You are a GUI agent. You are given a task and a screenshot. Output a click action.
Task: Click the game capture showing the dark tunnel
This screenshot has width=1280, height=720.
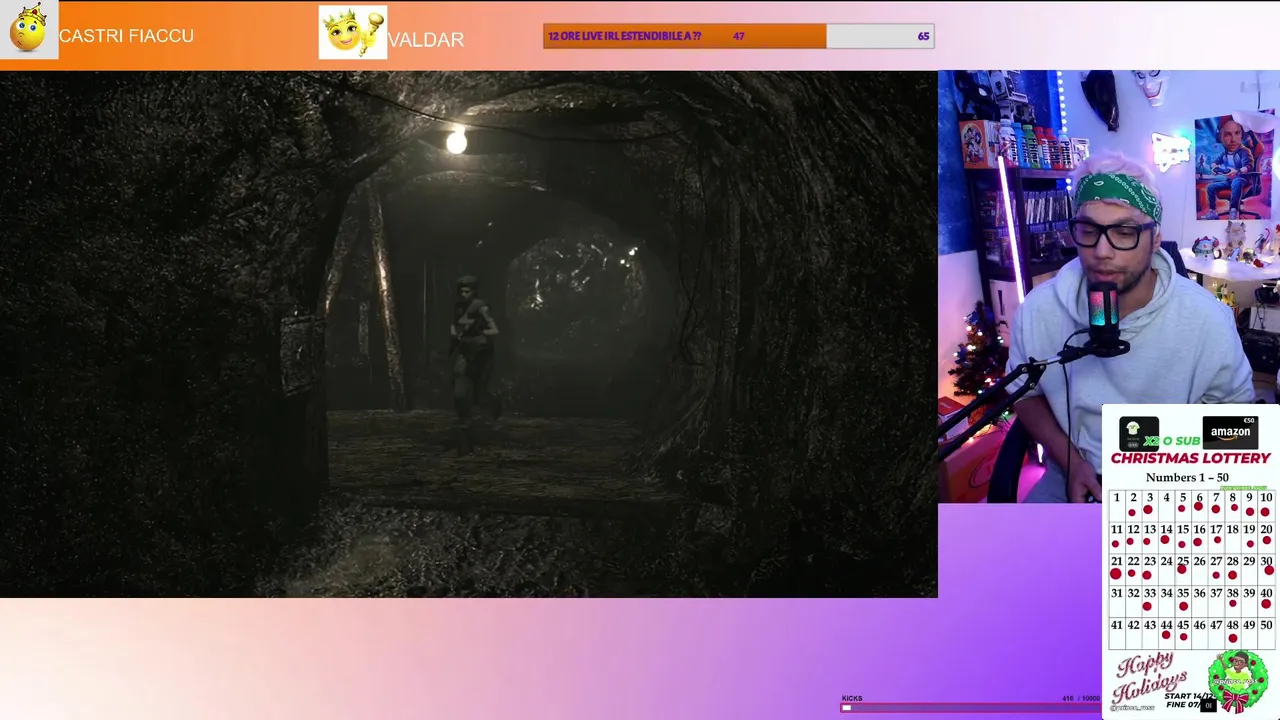(x=469, y=334)
